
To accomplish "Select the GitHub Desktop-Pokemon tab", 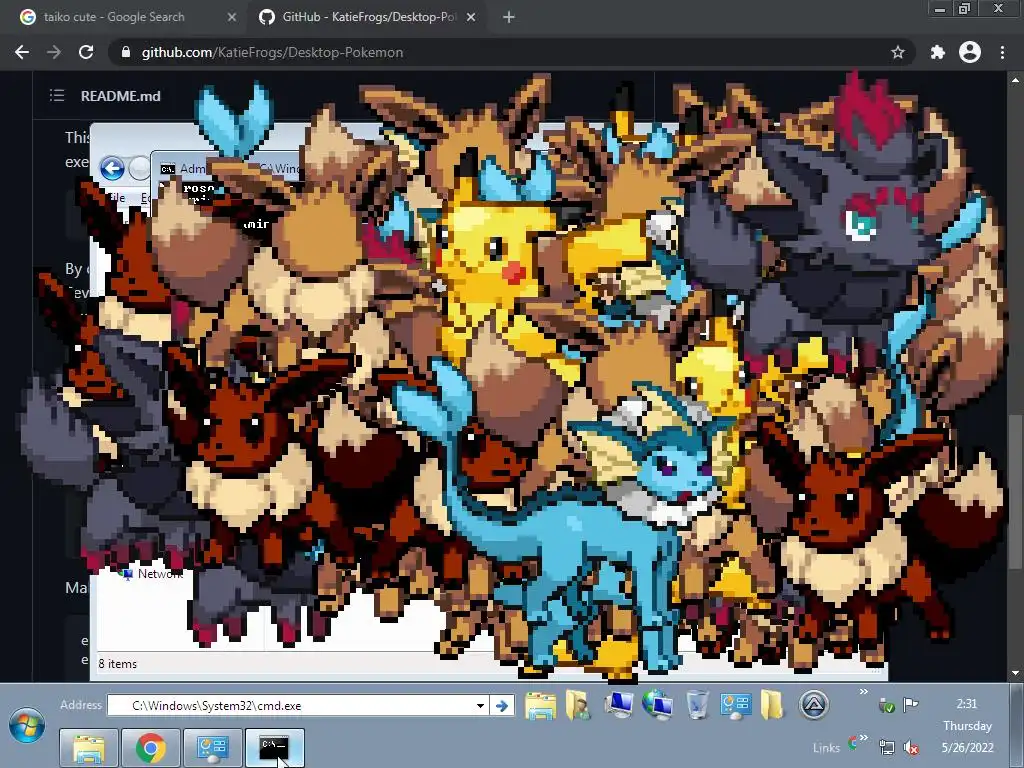I will (368, 17).
